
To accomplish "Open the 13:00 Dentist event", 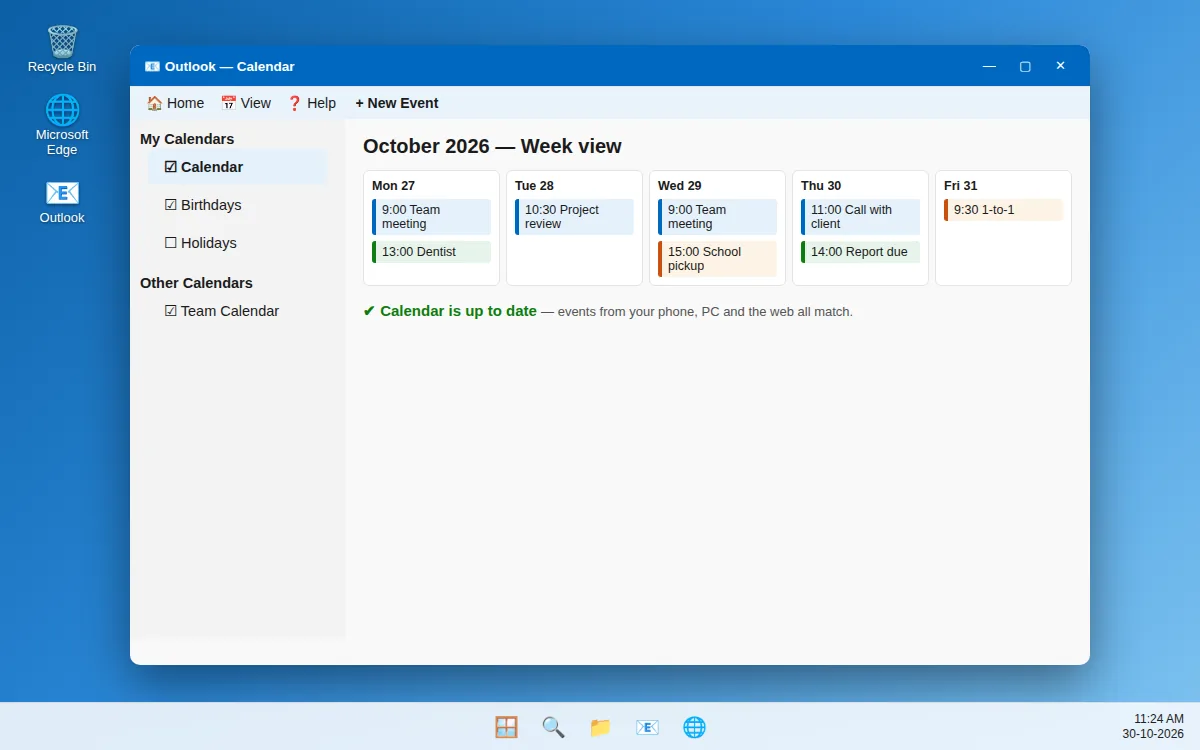I will coord(431,252).
